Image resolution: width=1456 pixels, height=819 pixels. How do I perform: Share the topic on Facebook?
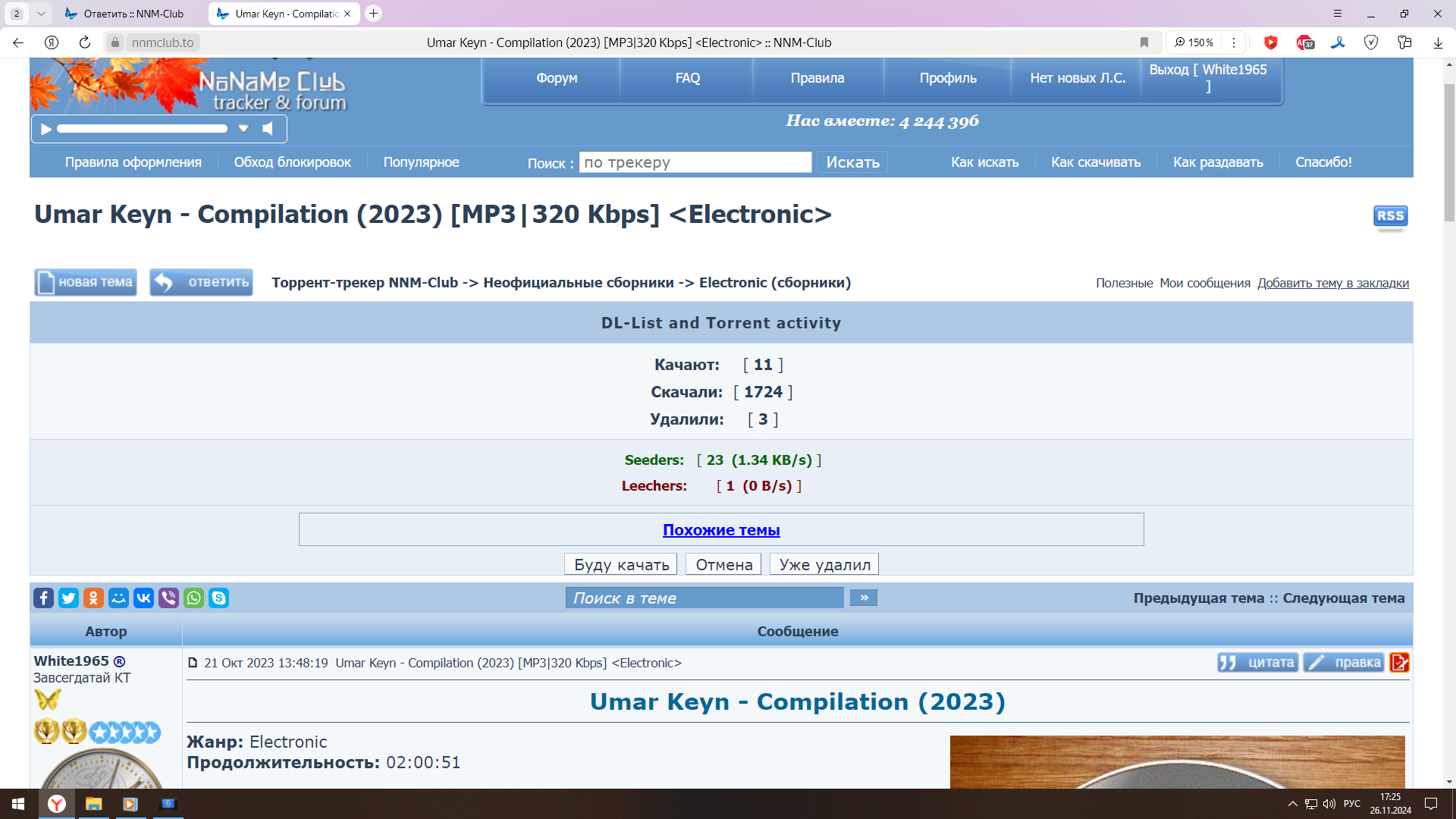point(43,598)
